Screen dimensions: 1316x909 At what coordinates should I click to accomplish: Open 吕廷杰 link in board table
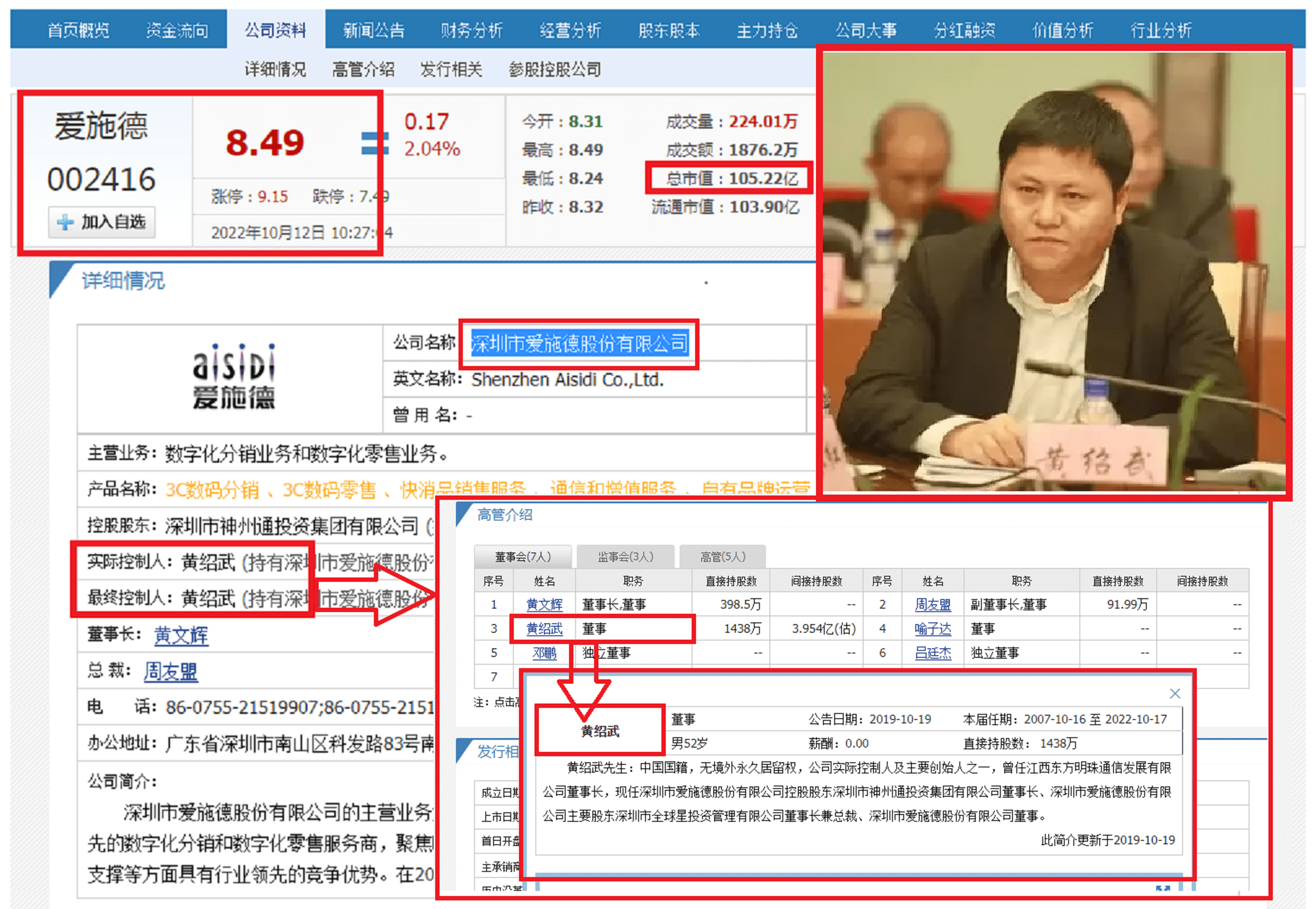933,653
